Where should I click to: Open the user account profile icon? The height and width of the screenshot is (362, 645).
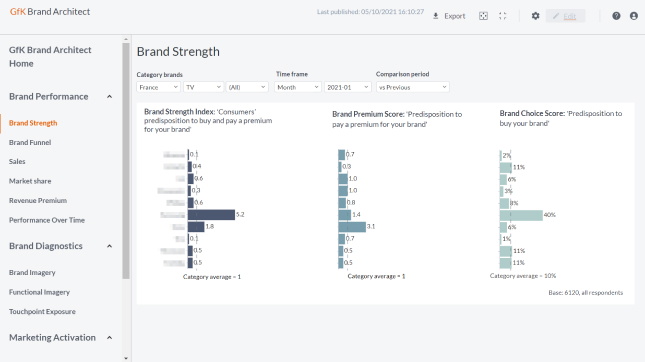tap(633, 16)
